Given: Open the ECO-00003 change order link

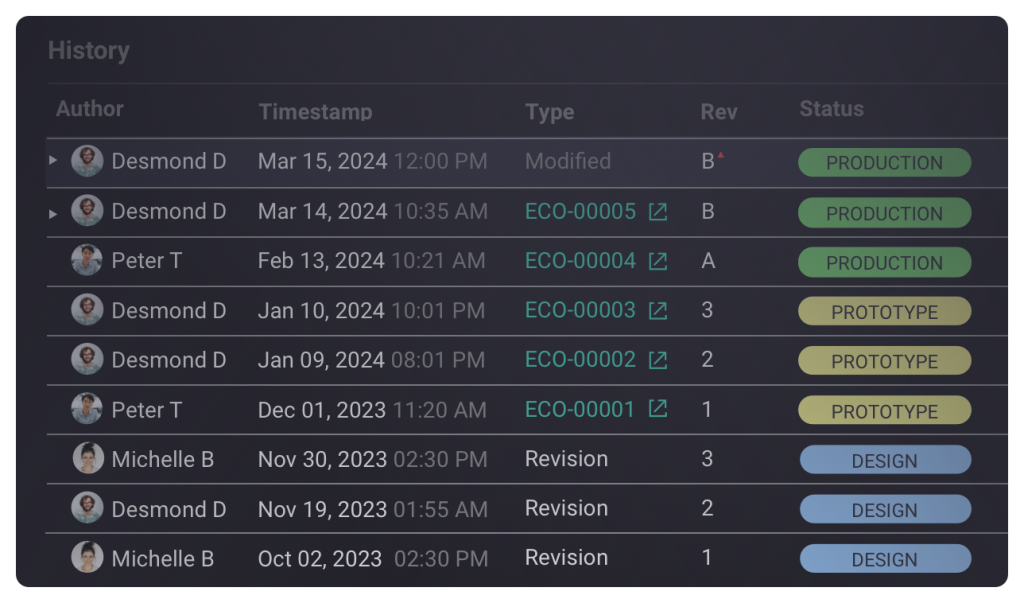Looking at the screenshot, I should pyautogui.click(x=580, y=311).
